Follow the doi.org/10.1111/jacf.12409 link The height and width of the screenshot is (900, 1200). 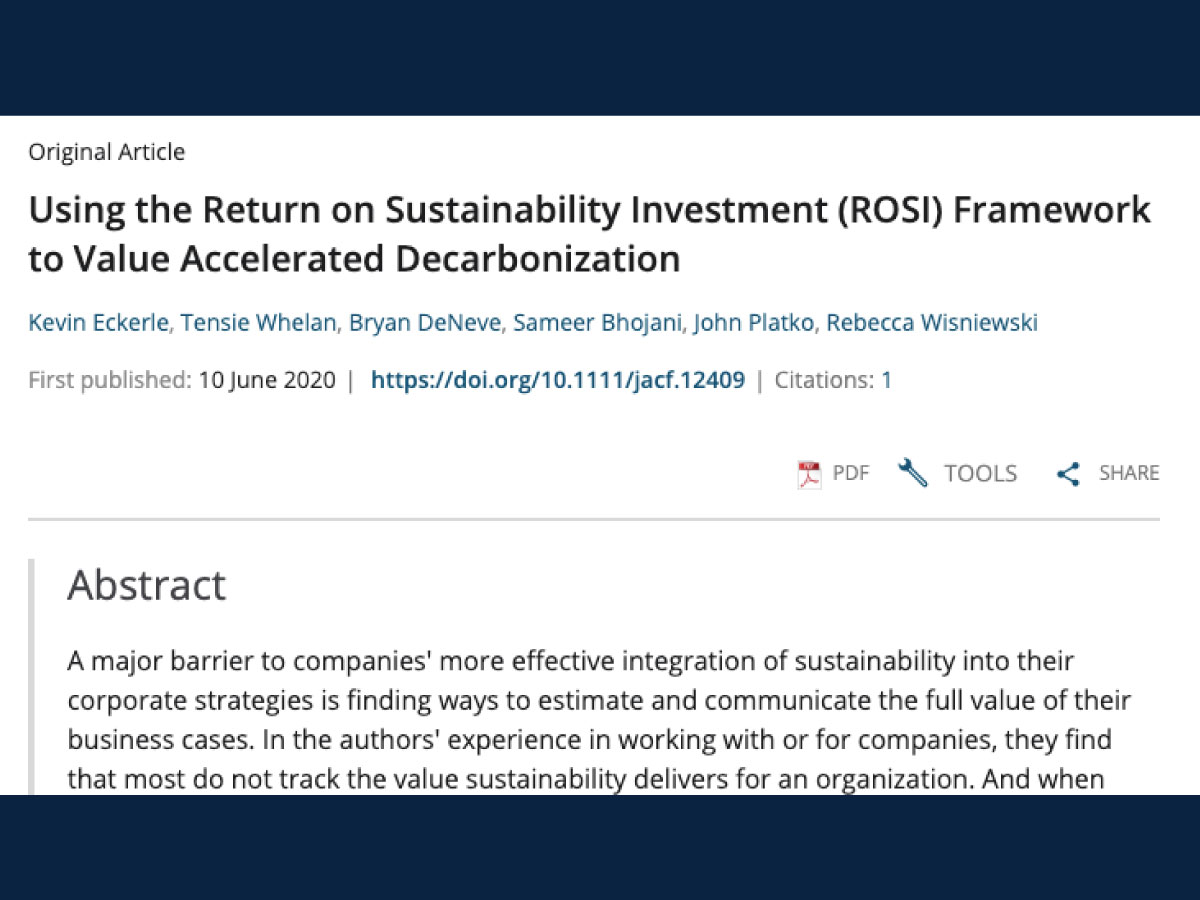tap(558, 380)
